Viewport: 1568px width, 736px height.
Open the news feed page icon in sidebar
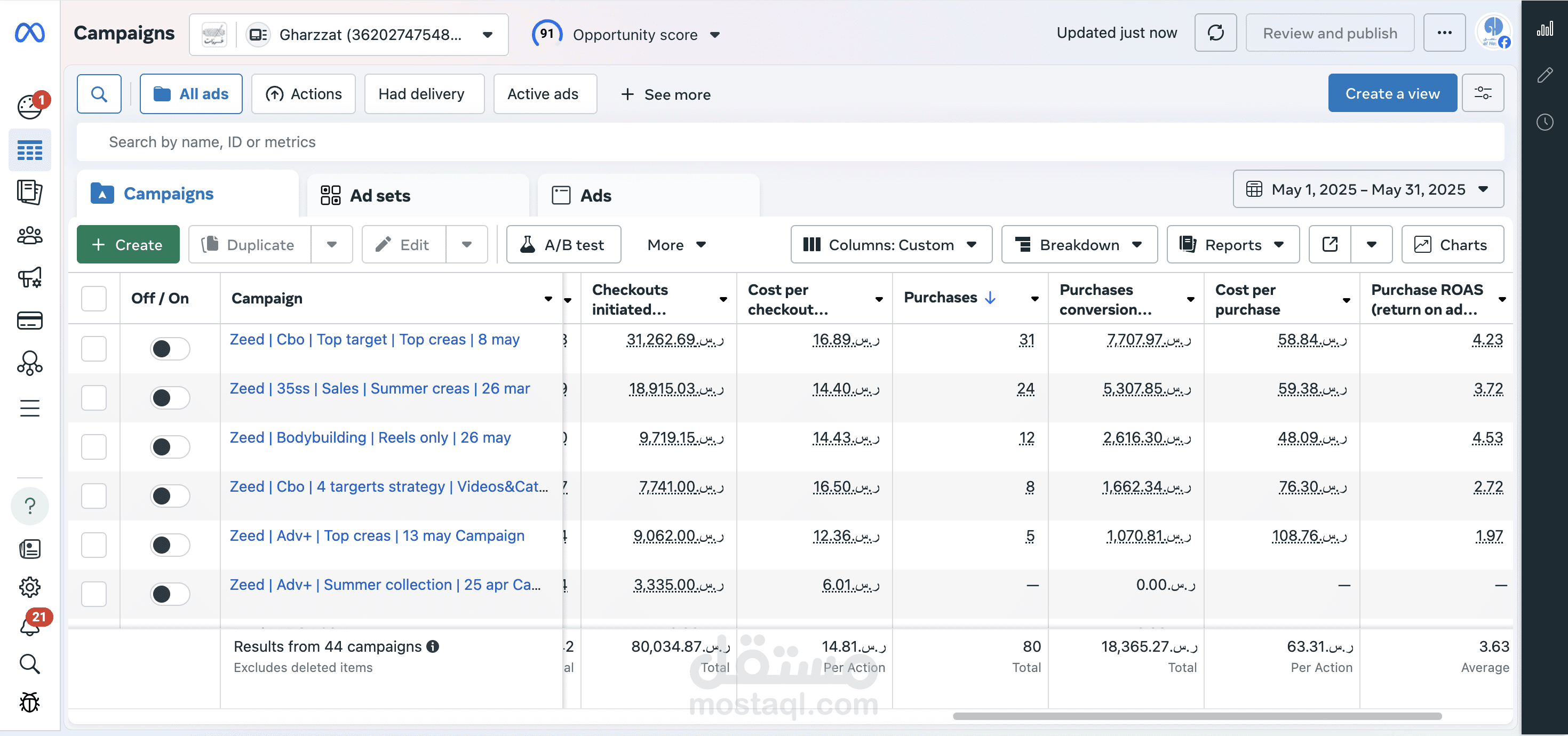click(29, 549)
